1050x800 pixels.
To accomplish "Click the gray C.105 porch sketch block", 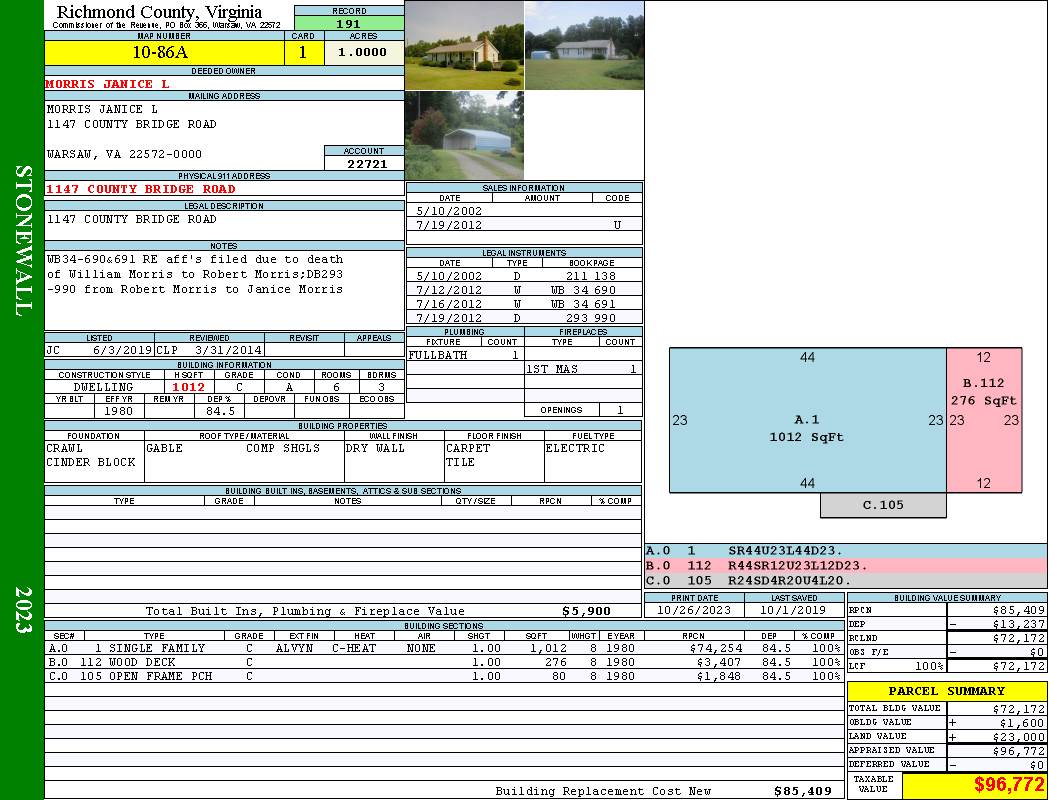I will coord(883,505).
